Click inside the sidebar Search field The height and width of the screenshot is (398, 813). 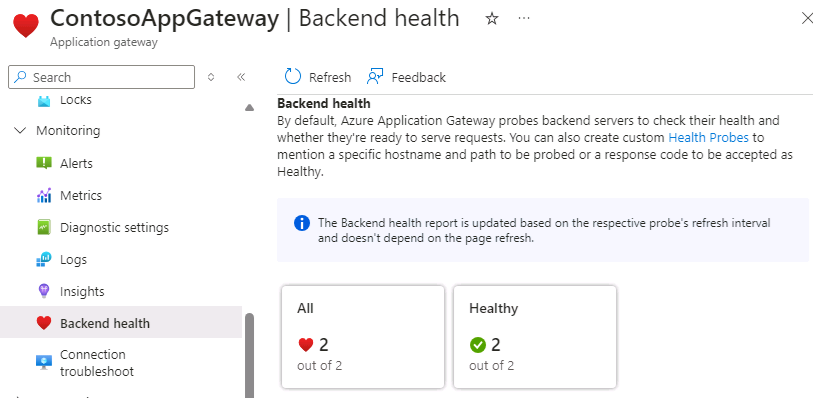pyautogui.click(x=102, y=77)
